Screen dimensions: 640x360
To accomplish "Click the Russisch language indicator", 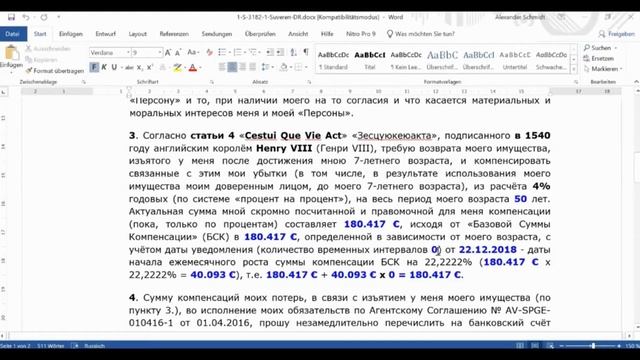I will (95, 346).
